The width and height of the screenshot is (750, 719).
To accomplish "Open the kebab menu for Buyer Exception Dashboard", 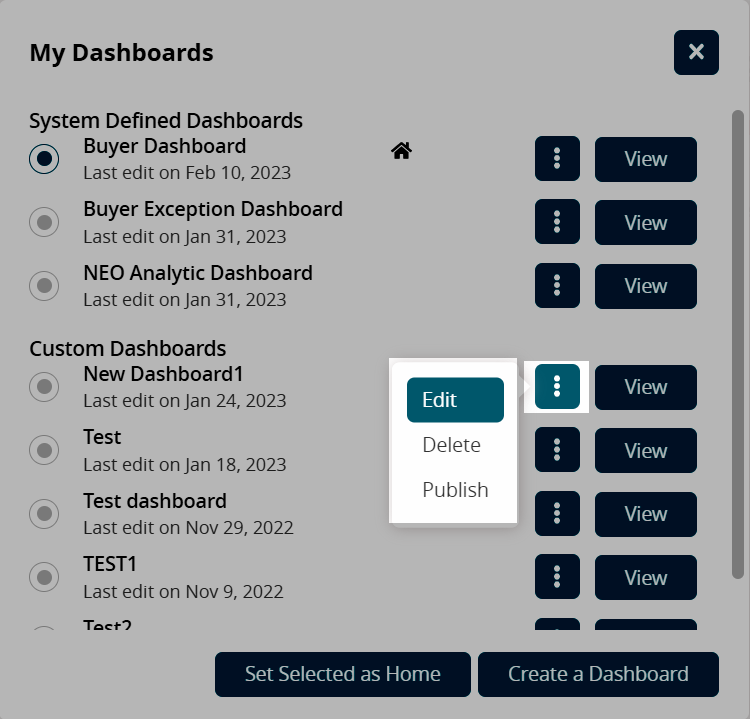I will pos(557,222).
